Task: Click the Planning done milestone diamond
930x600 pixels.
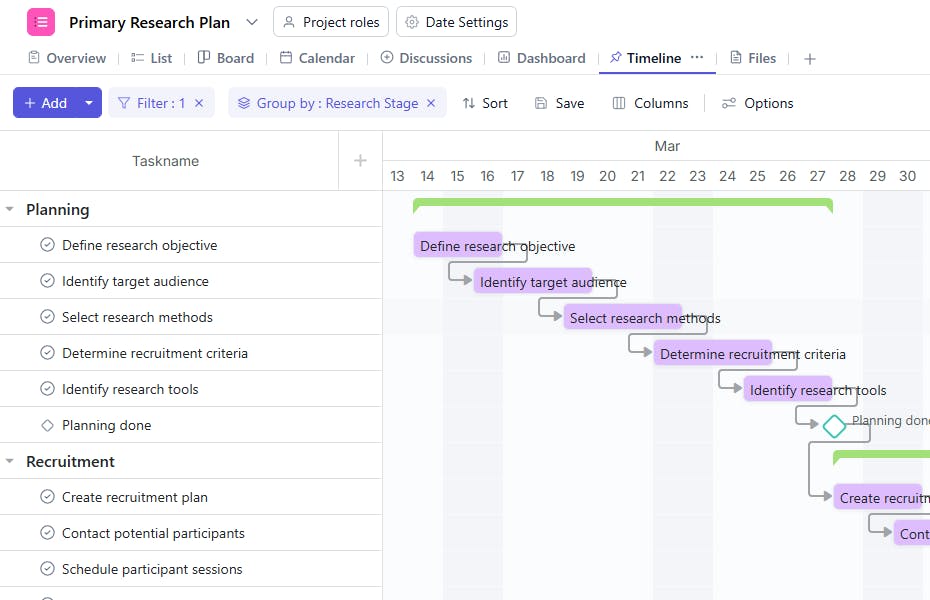Action: (x=834, y=426)
